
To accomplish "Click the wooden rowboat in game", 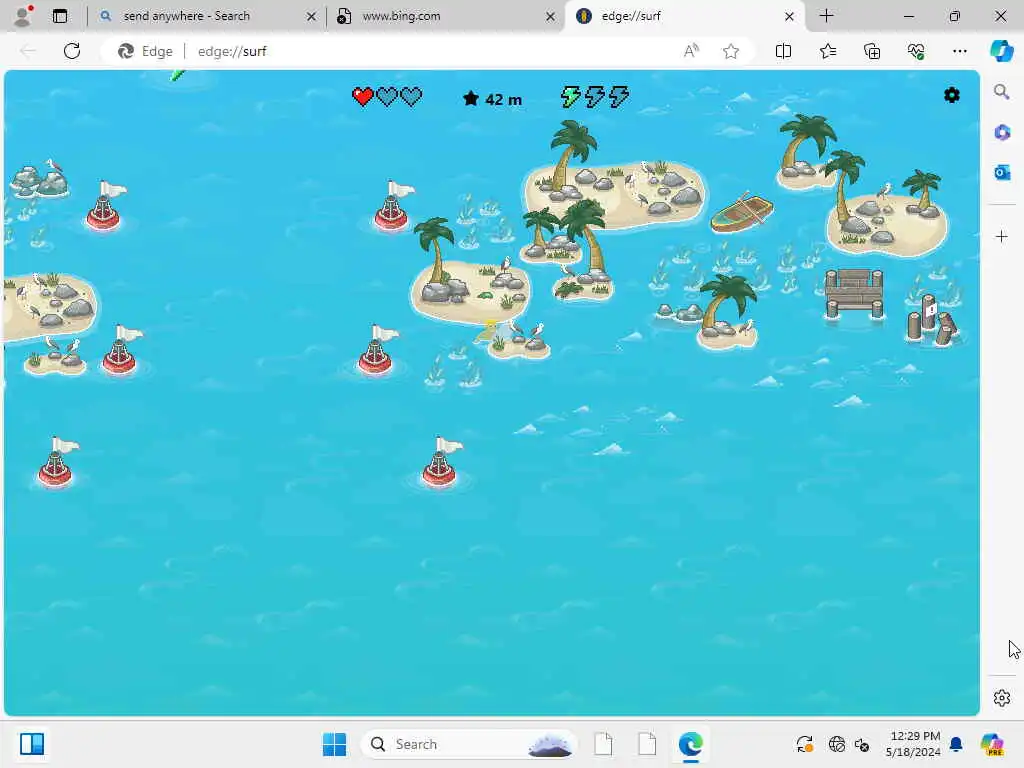I will click(742, 212).
